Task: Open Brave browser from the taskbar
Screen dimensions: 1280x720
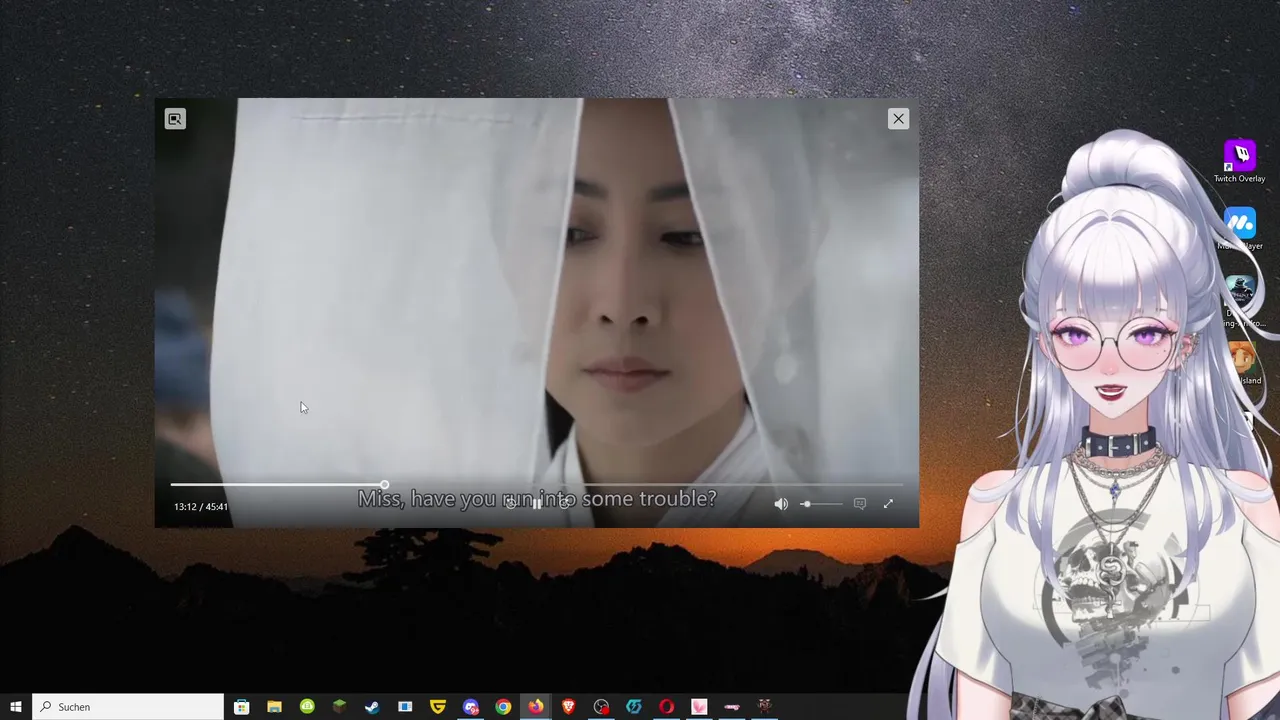Action: [x=568, y=707]
